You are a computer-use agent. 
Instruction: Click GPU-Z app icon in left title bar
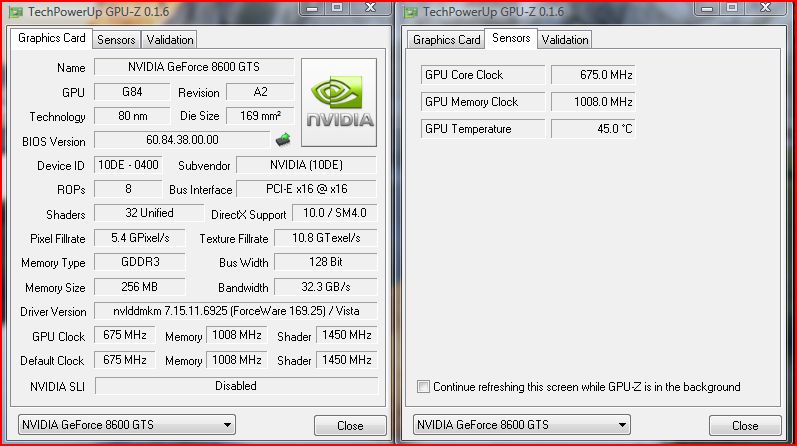point(16,12)
